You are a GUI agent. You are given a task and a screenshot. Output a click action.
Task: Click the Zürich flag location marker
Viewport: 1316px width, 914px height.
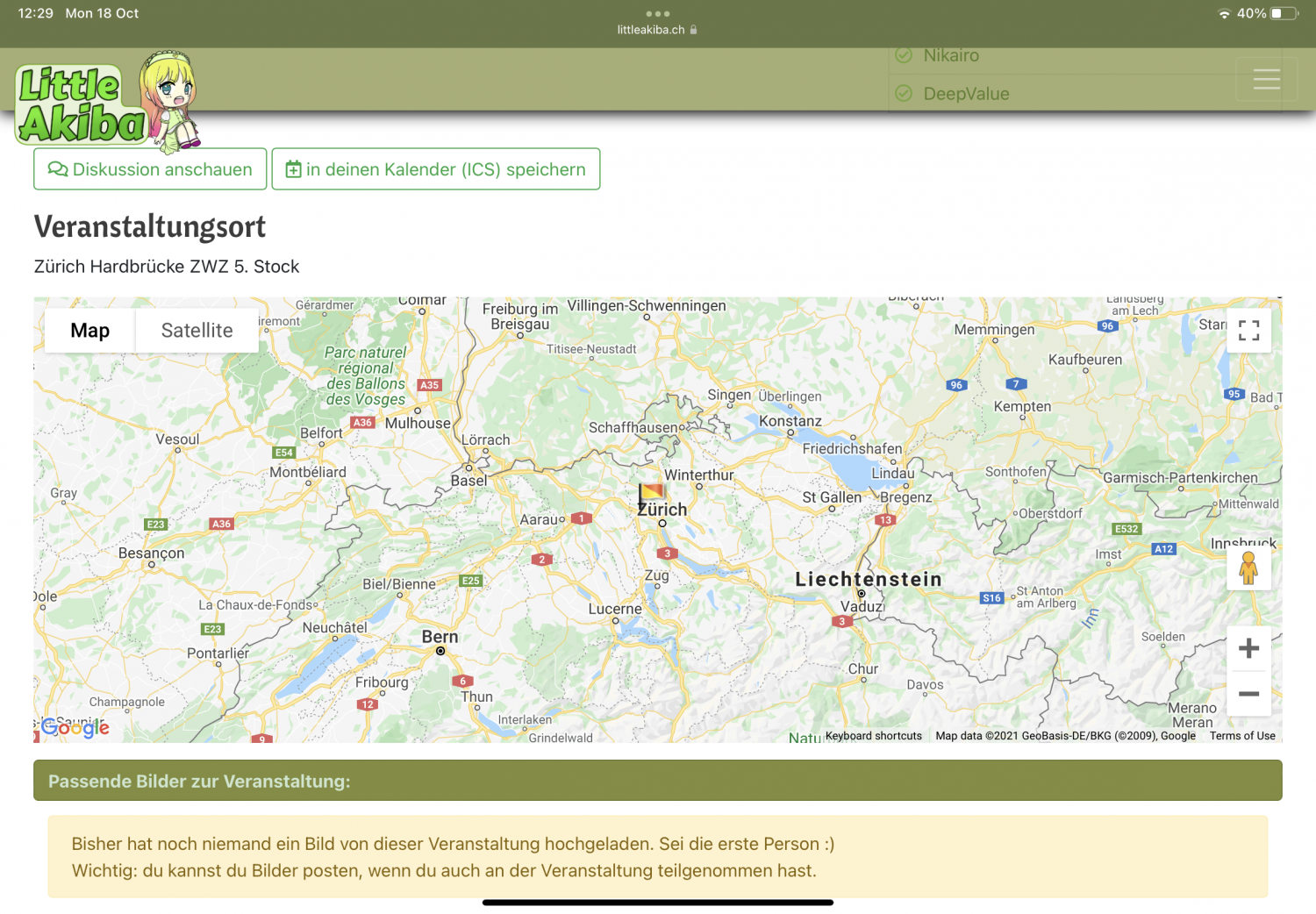(x=651, y=493)
